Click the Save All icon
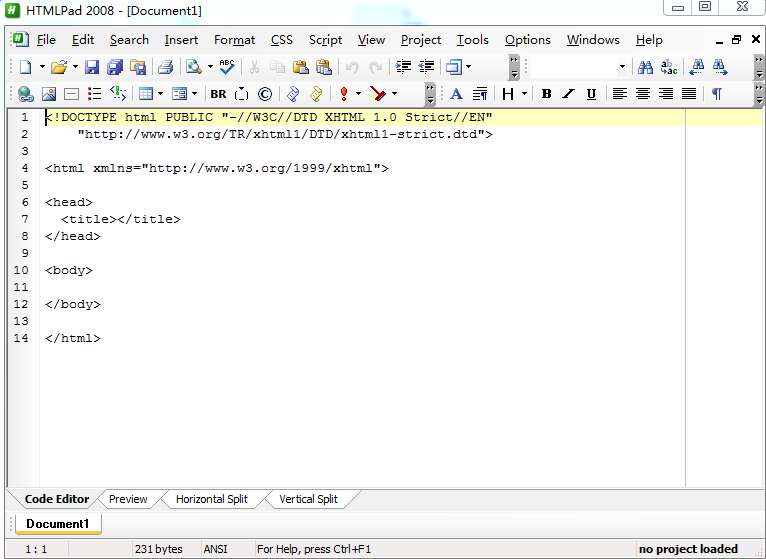 tap(115, 67)
